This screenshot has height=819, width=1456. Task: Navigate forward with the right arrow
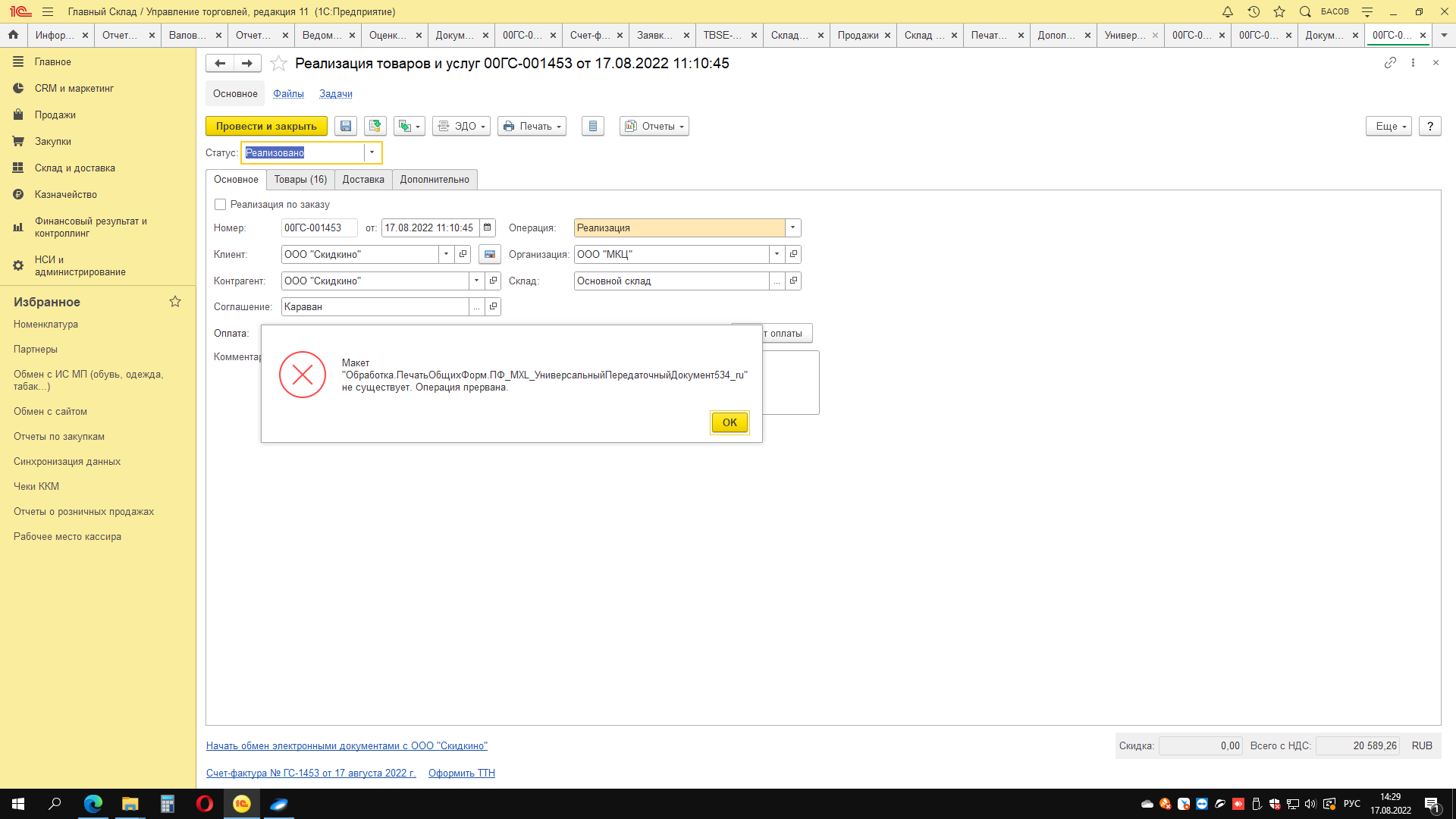pyautogui.click(x=247, y=63)
